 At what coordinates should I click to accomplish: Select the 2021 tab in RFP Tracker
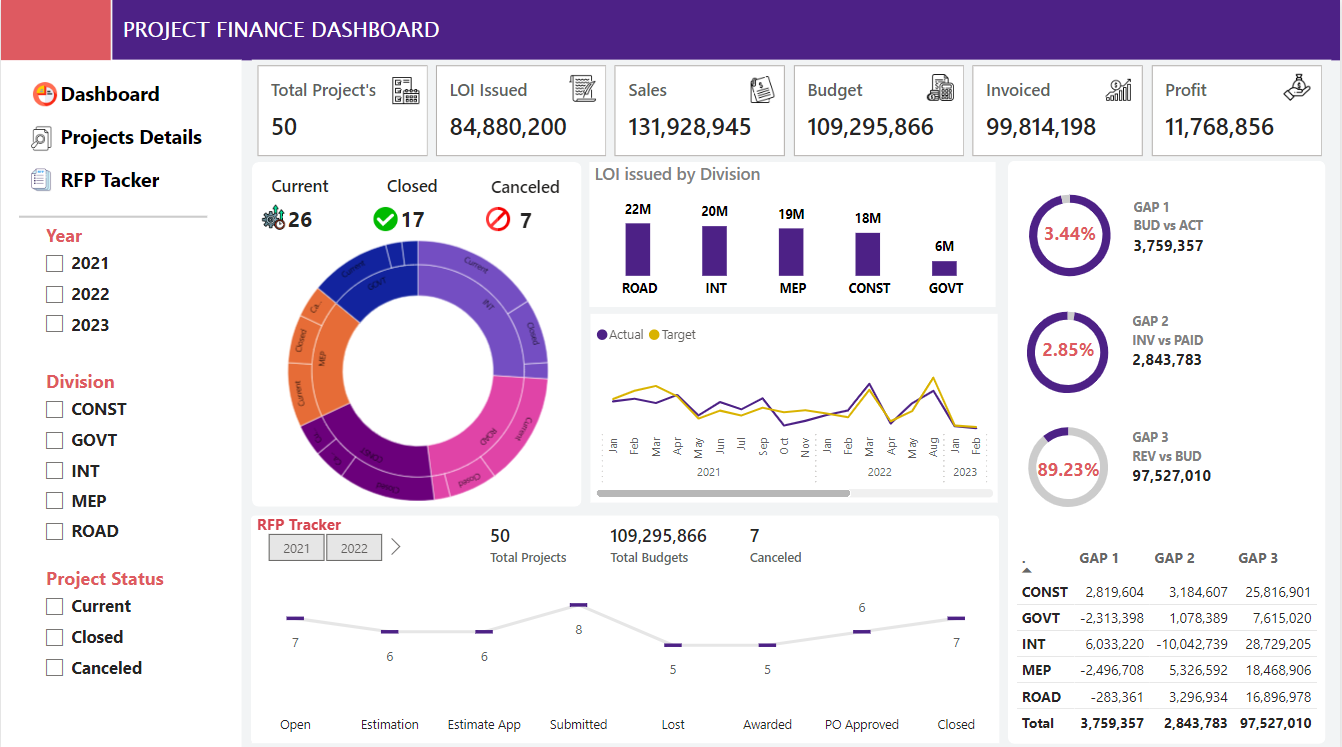(x=296, y=547)
